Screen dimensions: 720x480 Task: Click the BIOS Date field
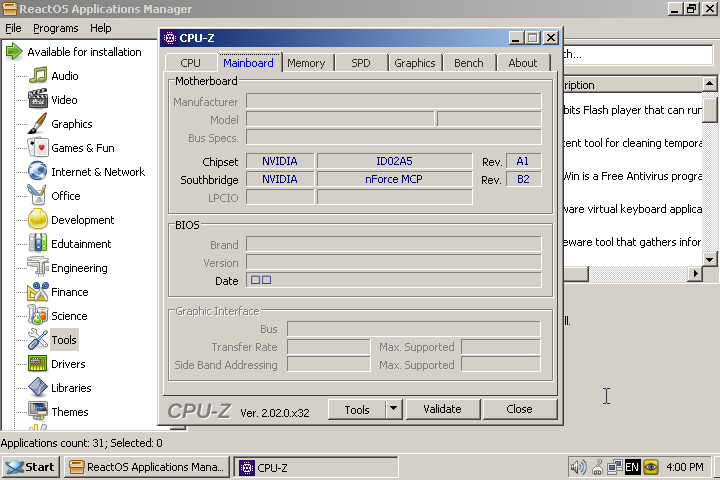pyautogui.click(x=394, y=280)
